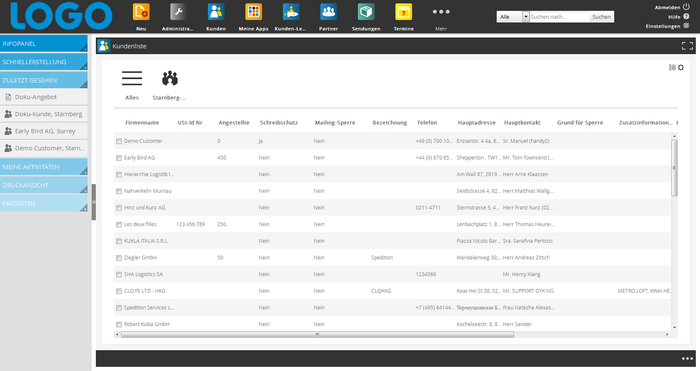700x371 pixels.
Task: Click the Hilfe question mark icon
Action: (x=686, y=17)
